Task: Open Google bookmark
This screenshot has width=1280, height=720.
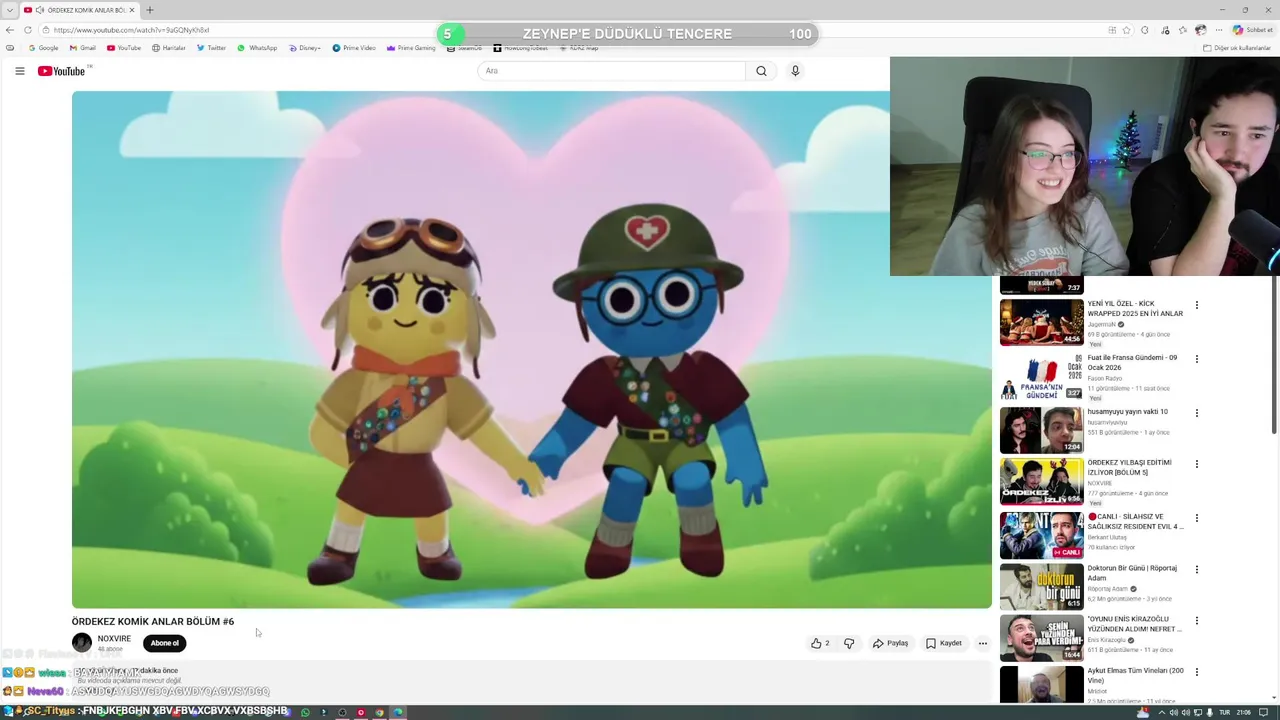Action: (x=44, y=48)
